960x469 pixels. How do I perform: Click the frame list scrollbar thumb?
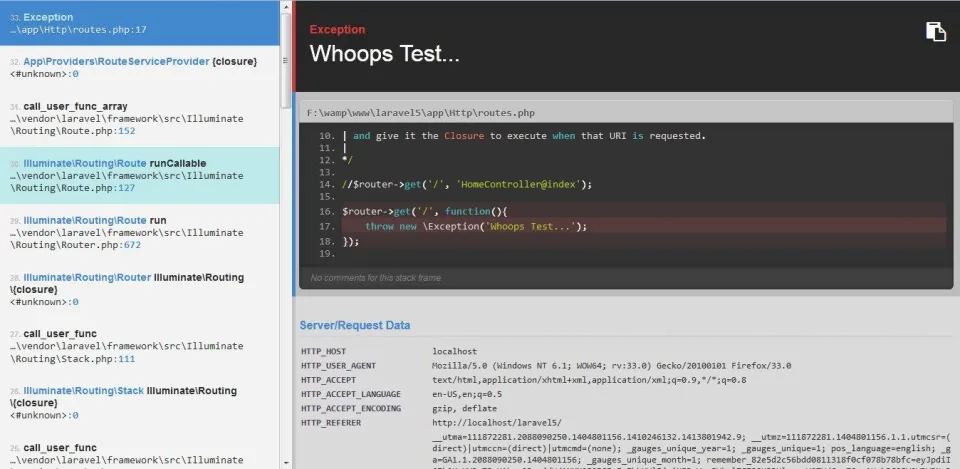coord(286,60)
